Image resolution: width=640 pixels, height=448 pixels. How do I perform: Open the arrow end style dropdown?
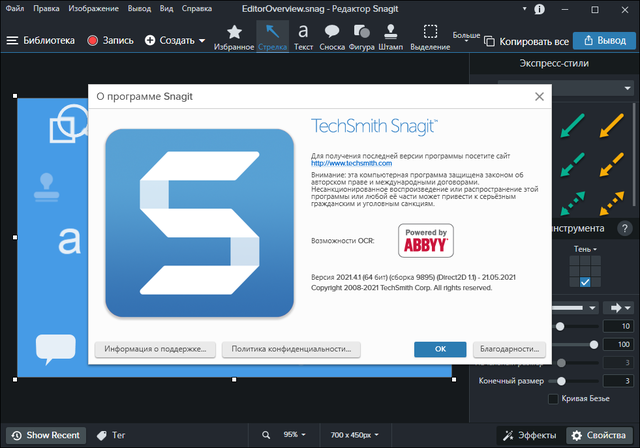620,308
